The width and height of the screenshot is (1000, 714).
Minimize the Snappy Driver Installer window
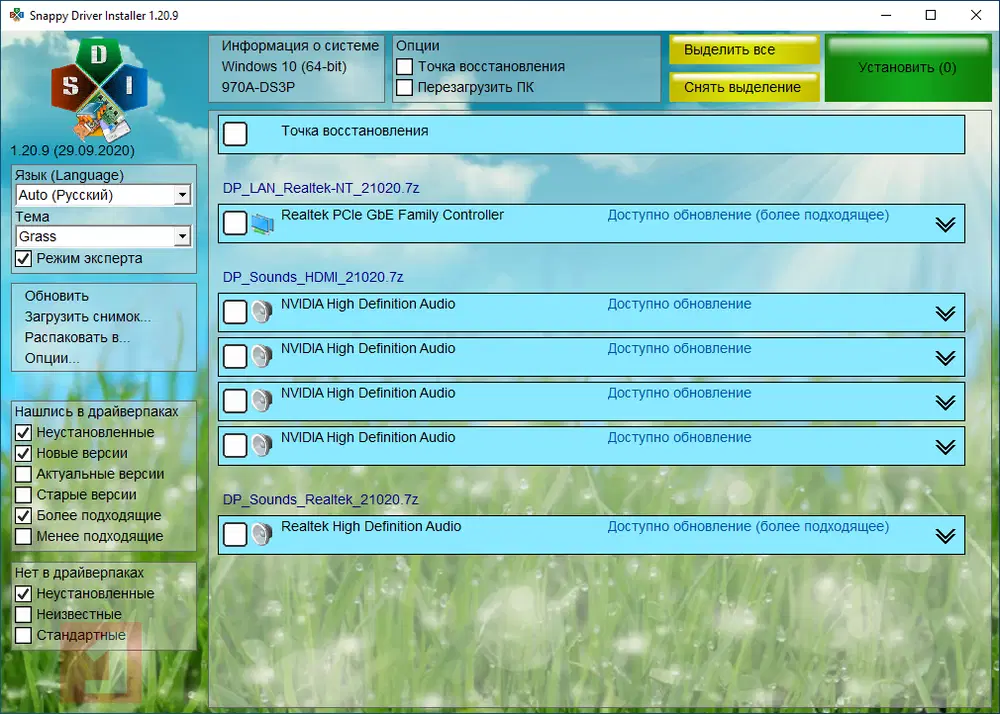pyautogui.click(x=886, y=15)
